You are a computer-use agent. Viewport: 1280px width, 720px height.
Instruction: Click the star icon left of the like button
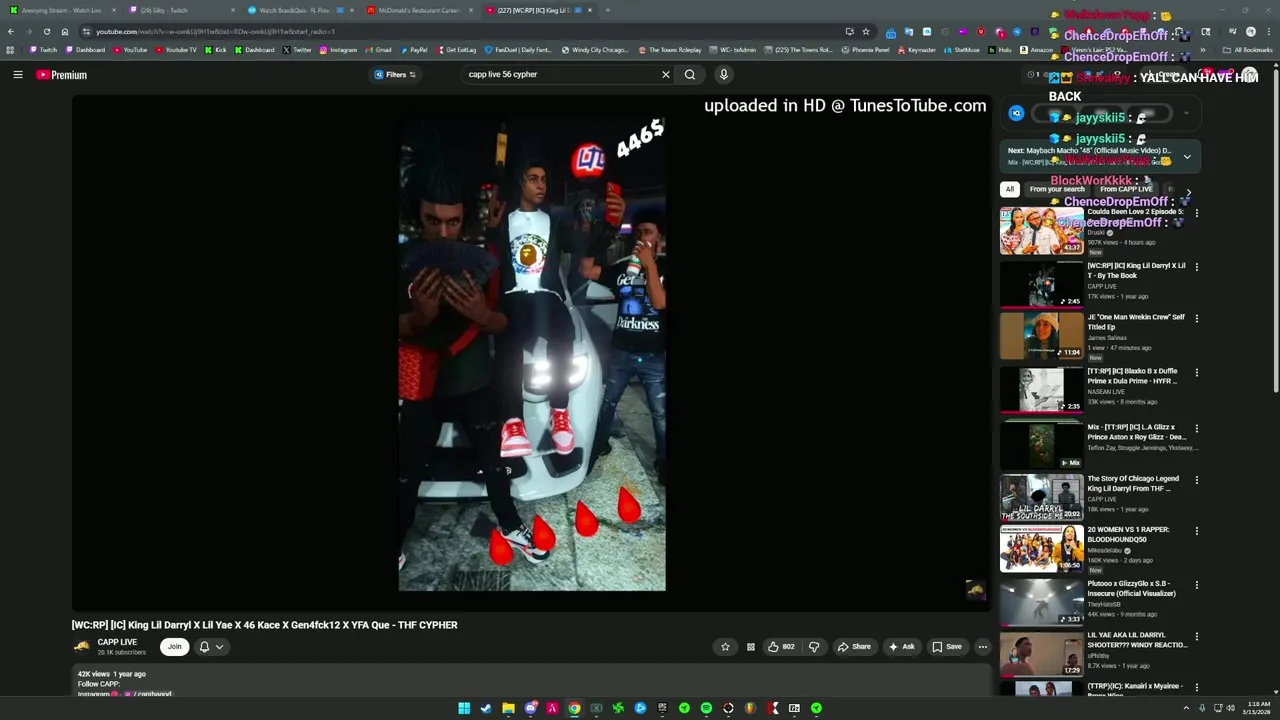[725, 646]
